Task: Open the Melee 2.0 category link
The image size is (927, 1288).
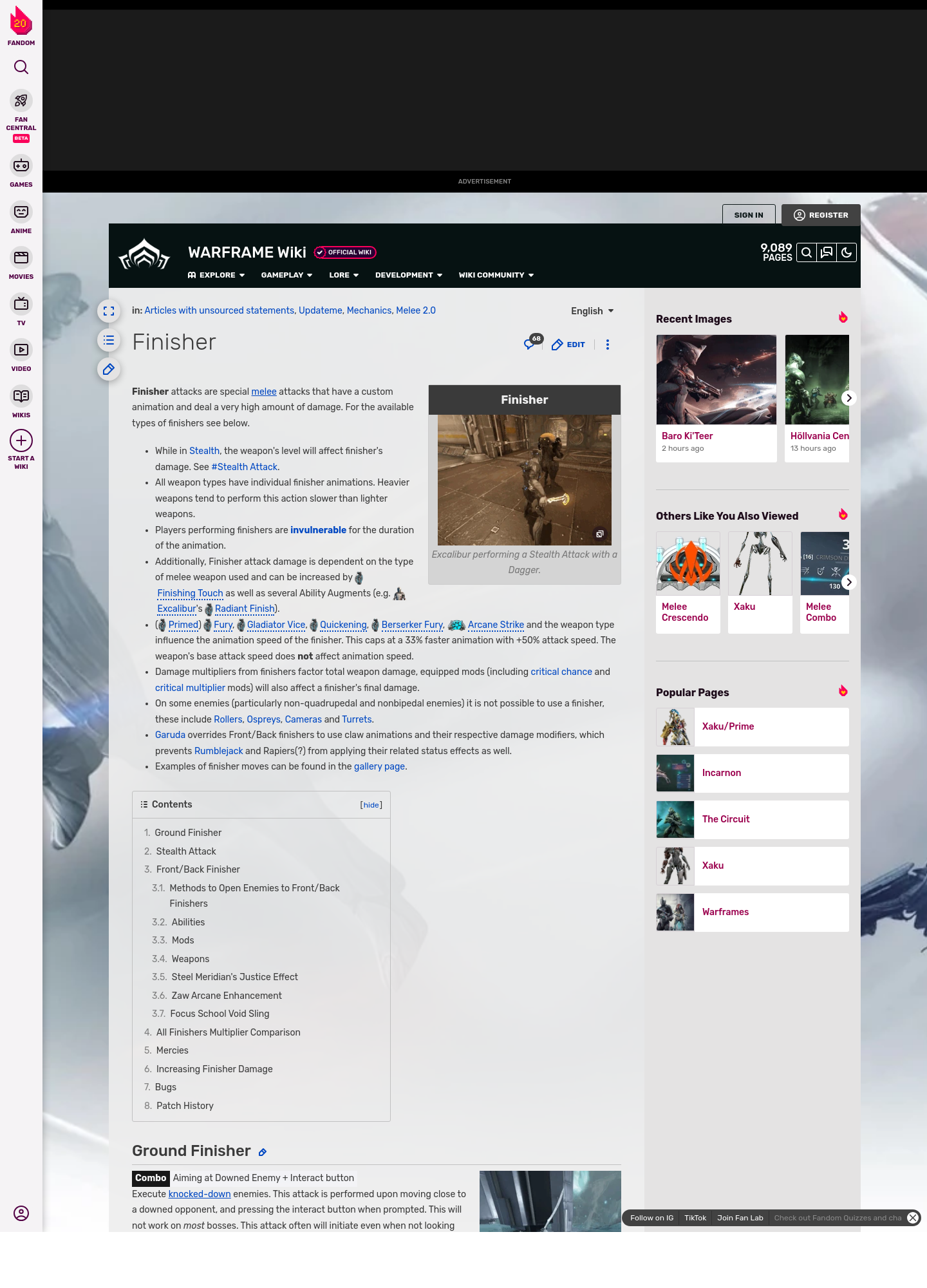Action: click(x=416, y=310)
